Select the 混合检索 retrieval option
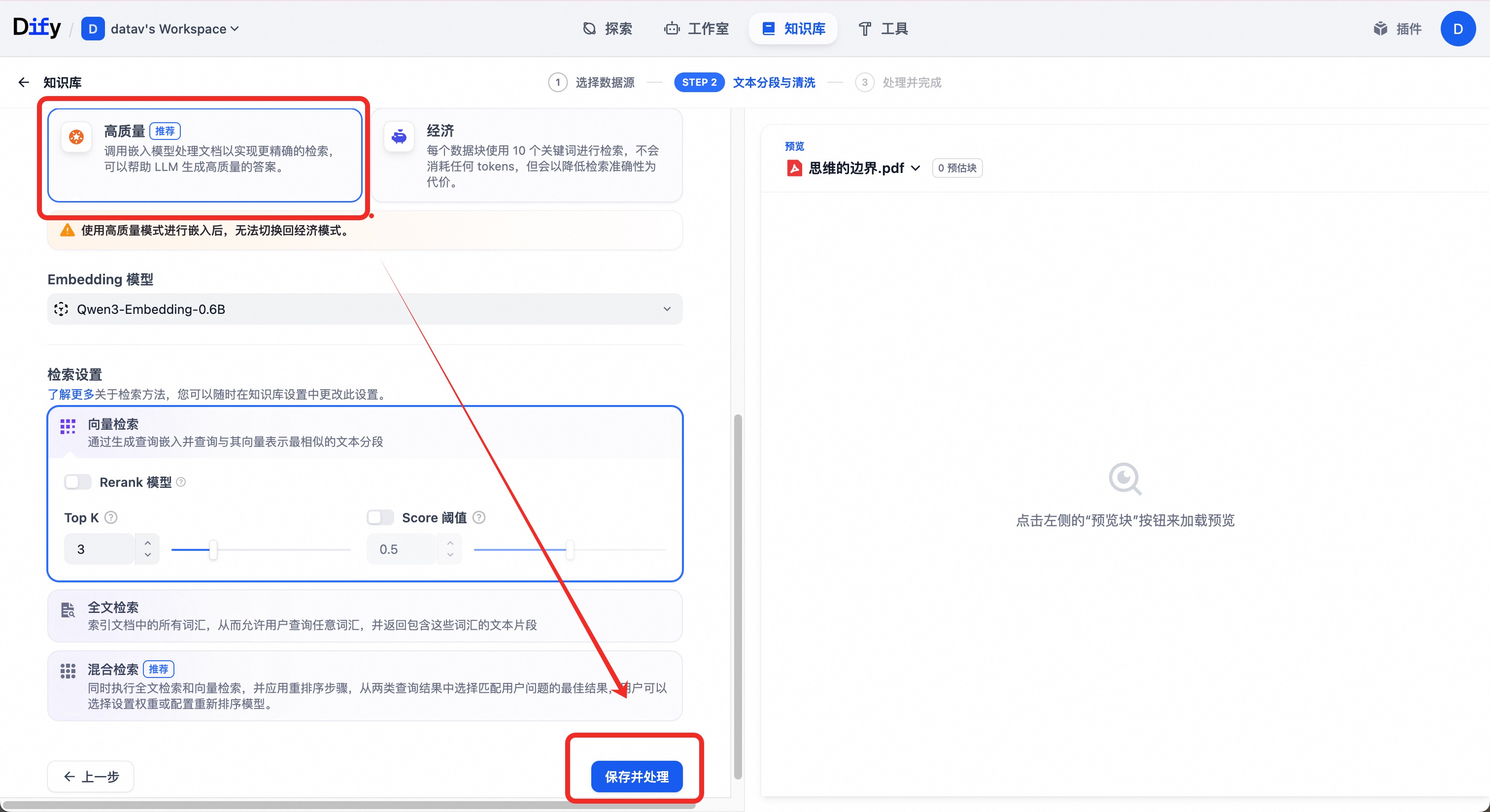Image resolution: width=1490 pixels, height=812 pixels. (365, 685)
